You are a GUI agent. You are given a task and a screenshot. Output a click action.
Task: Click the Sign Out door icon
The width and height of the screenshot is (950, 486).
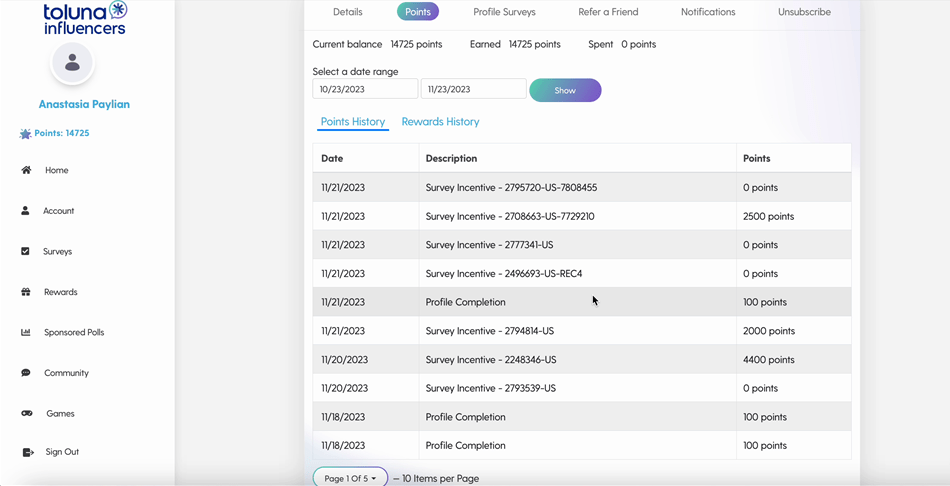28,452
